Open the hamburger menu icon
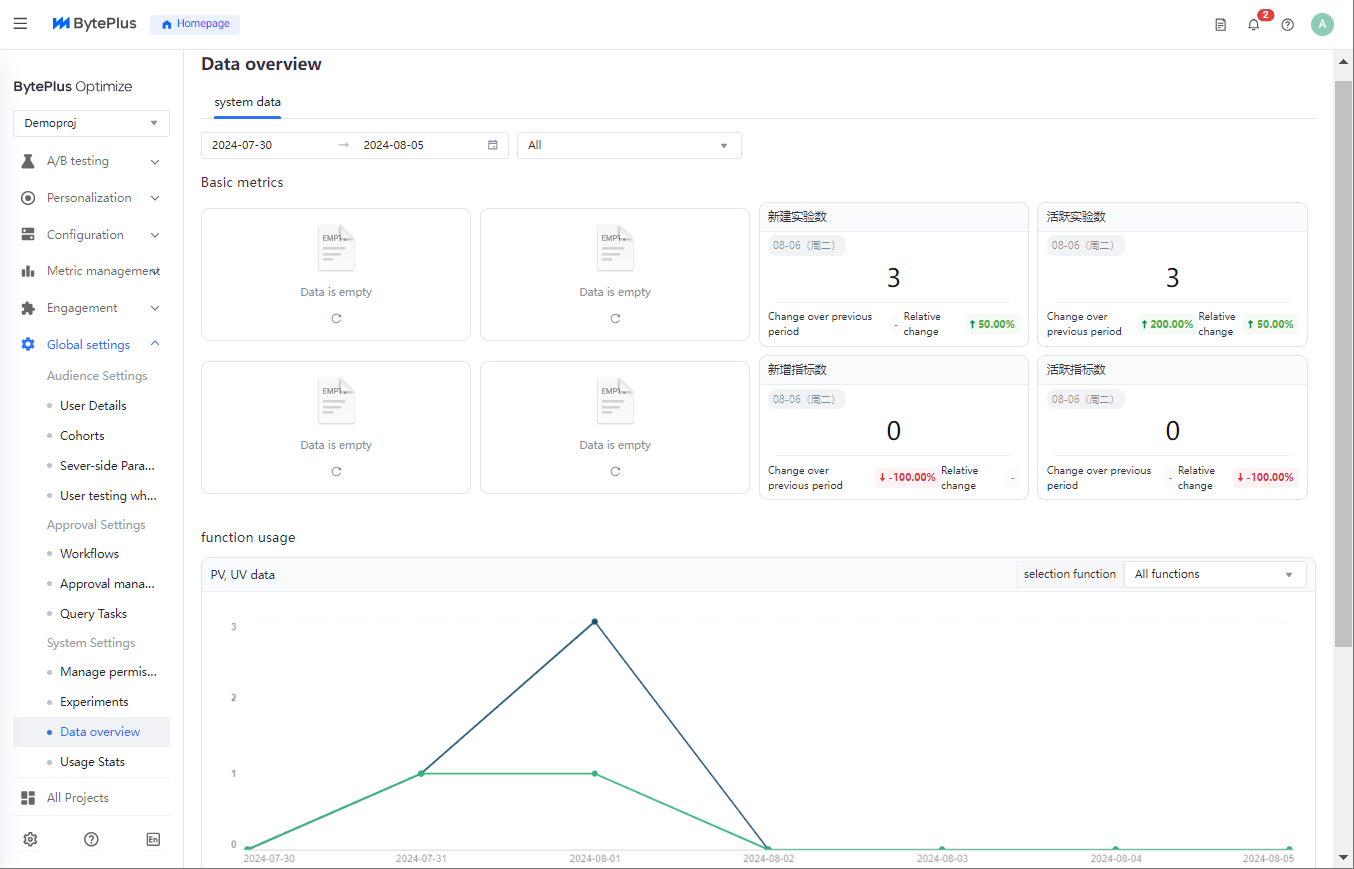 point(20,24)
